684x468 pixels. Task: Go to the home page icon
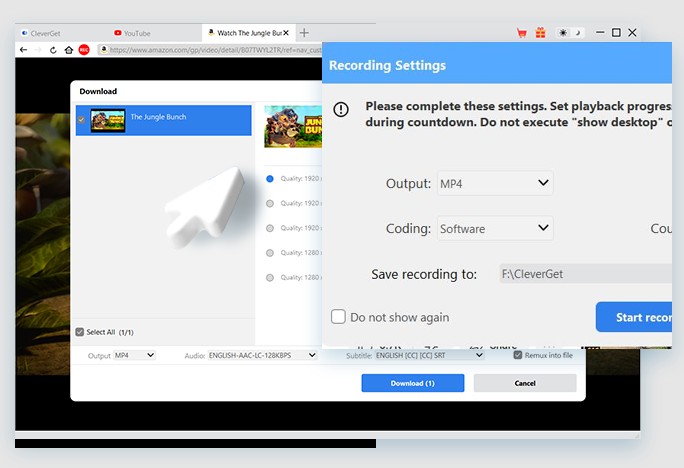click(68, 50)
